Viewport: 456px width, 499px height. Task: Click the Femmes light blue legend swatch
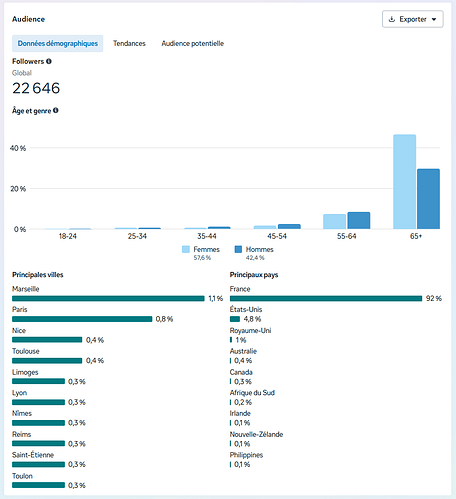pos(186,249)
